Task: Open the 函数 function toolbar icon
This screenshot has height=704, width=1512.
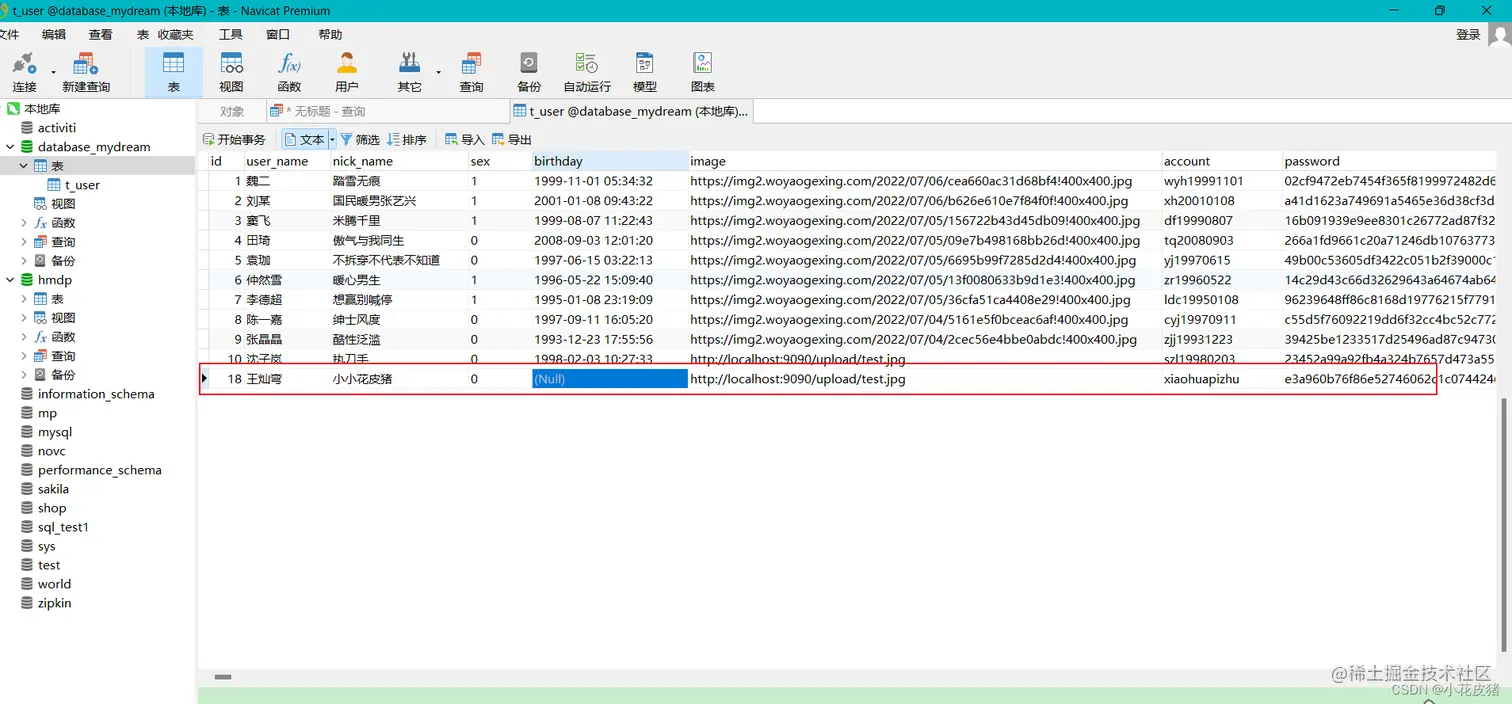Action: click(x=289, y=73)
